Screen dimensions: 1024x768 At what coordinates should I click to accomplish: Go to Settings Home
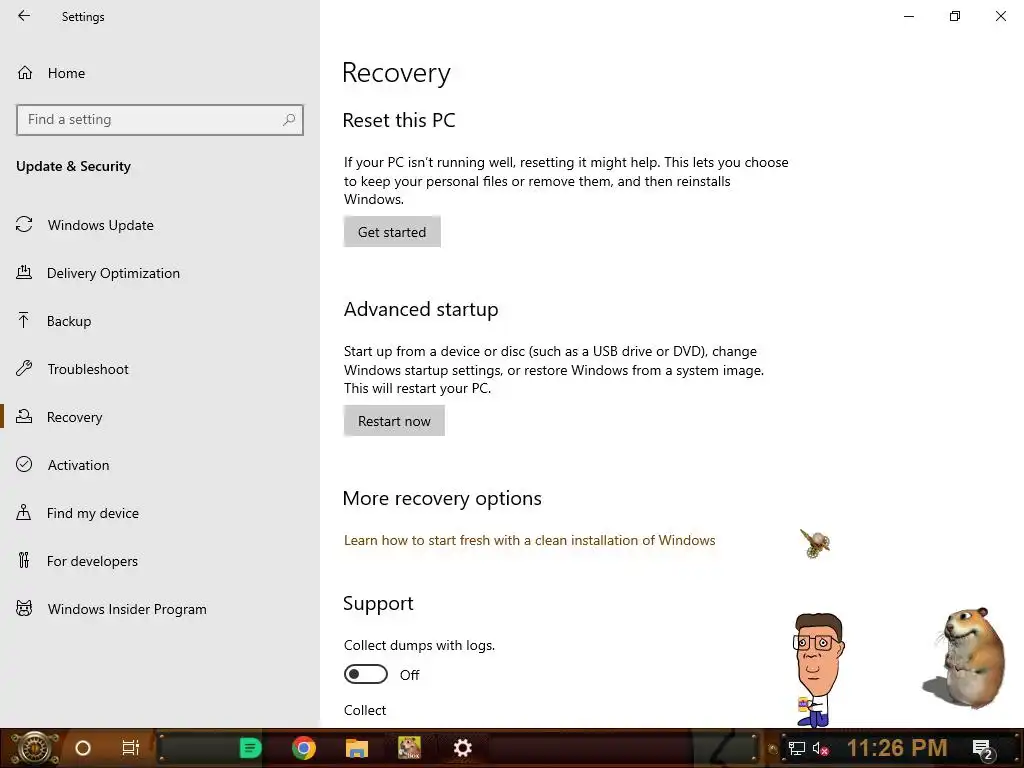pos(66,73)
